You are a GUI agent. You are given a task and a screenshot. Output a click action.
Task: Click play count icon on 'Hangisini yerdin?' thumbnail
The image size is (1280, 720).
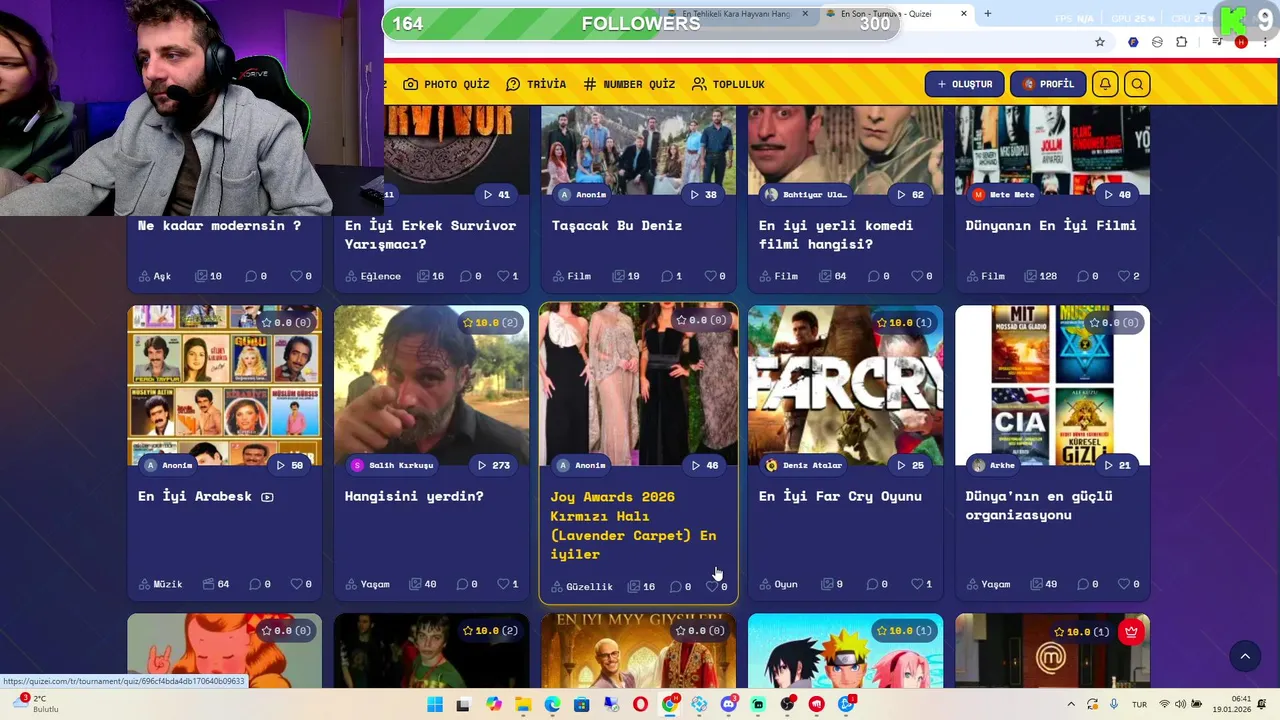coord(483,465)
